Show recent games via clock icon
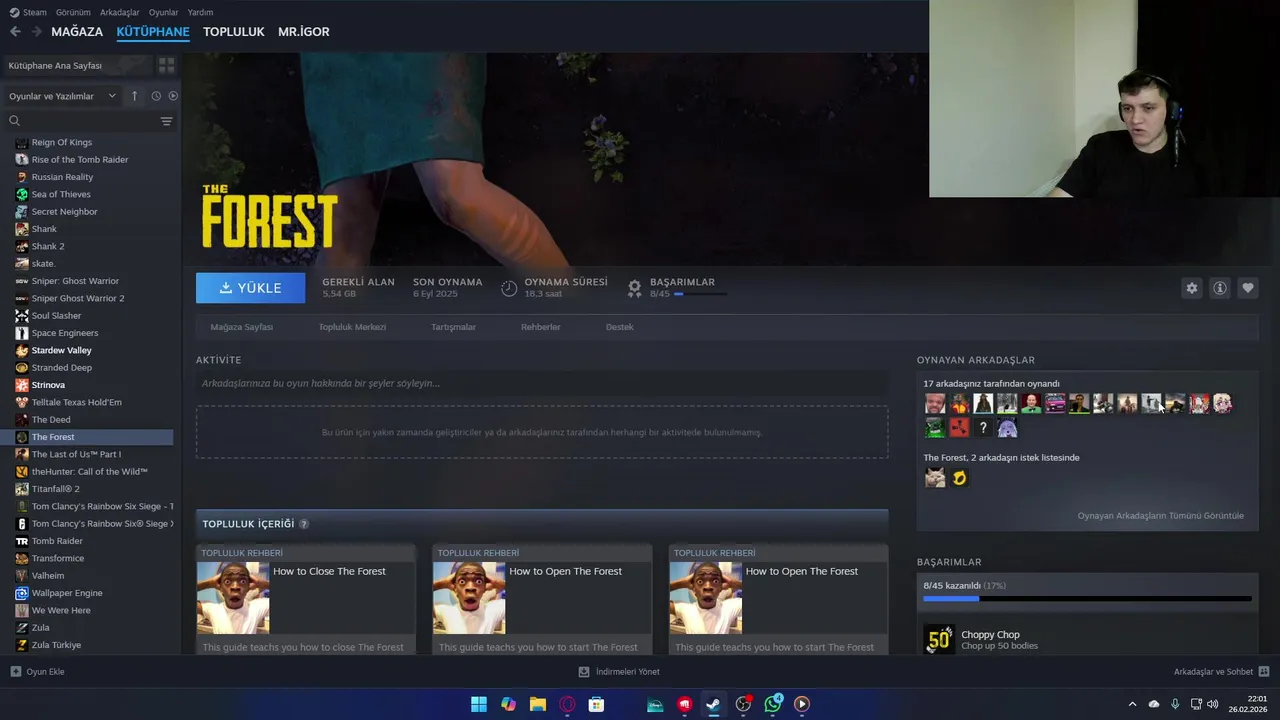The image size is (1280, 720). click(x=156, y=96)
